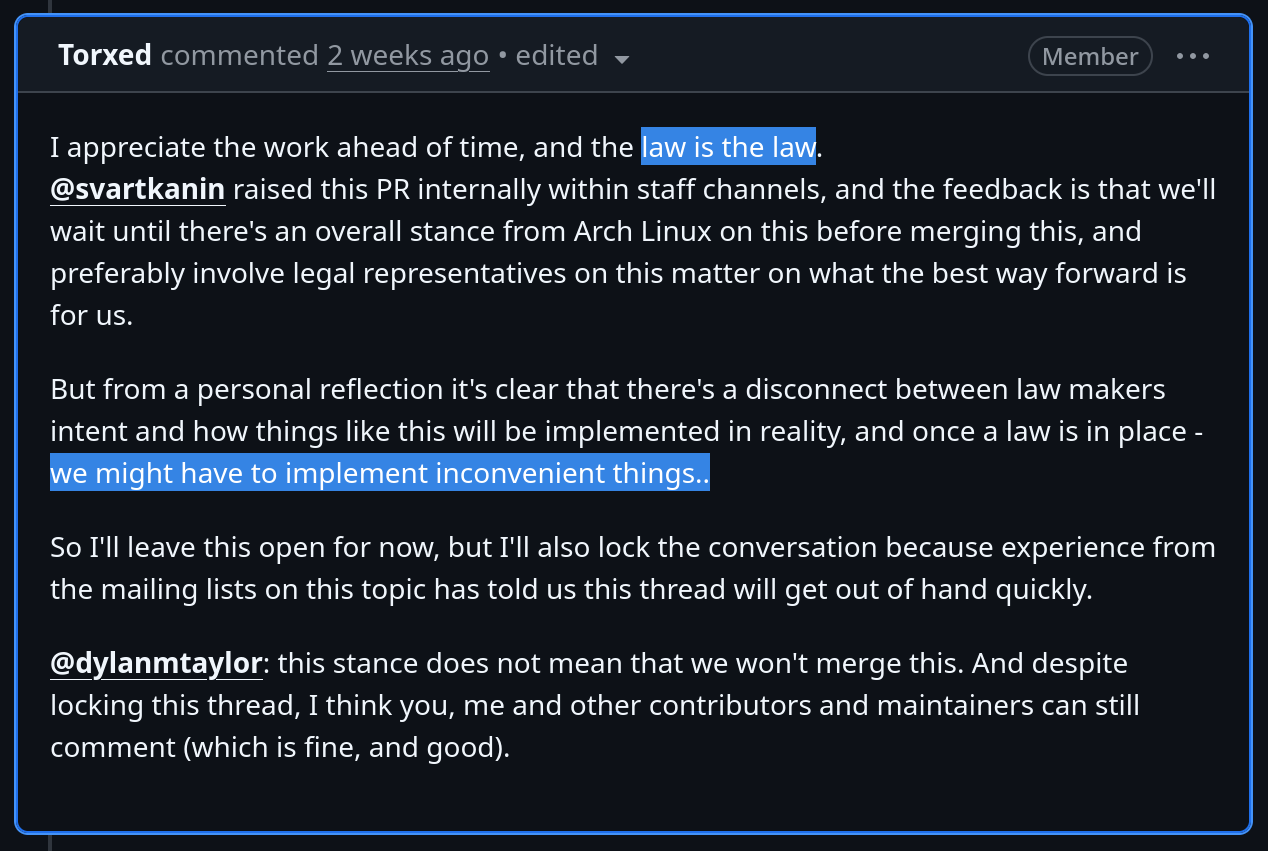
Task: Open Torxed's profile link
Action: [105, 55]
